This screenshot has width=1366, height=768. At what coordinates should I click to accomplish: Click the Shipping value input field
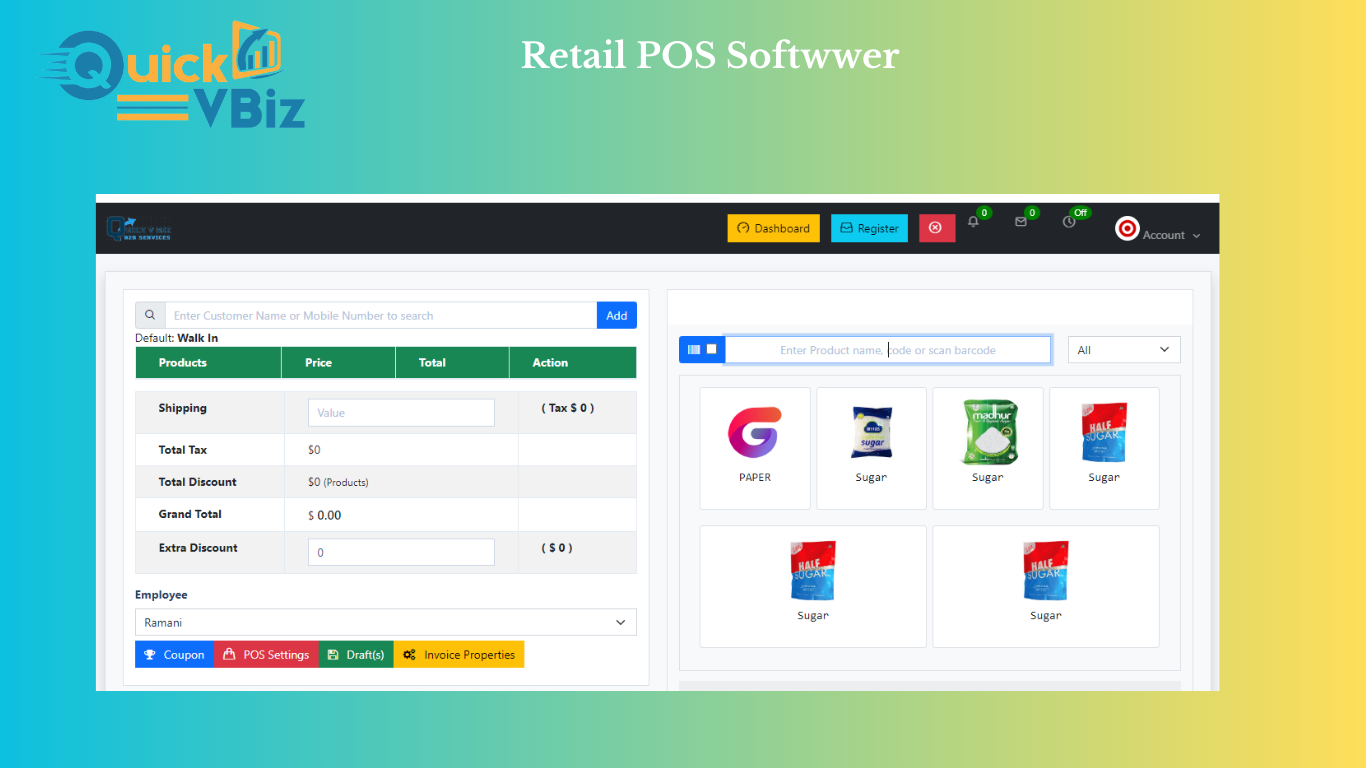(401, 413)
